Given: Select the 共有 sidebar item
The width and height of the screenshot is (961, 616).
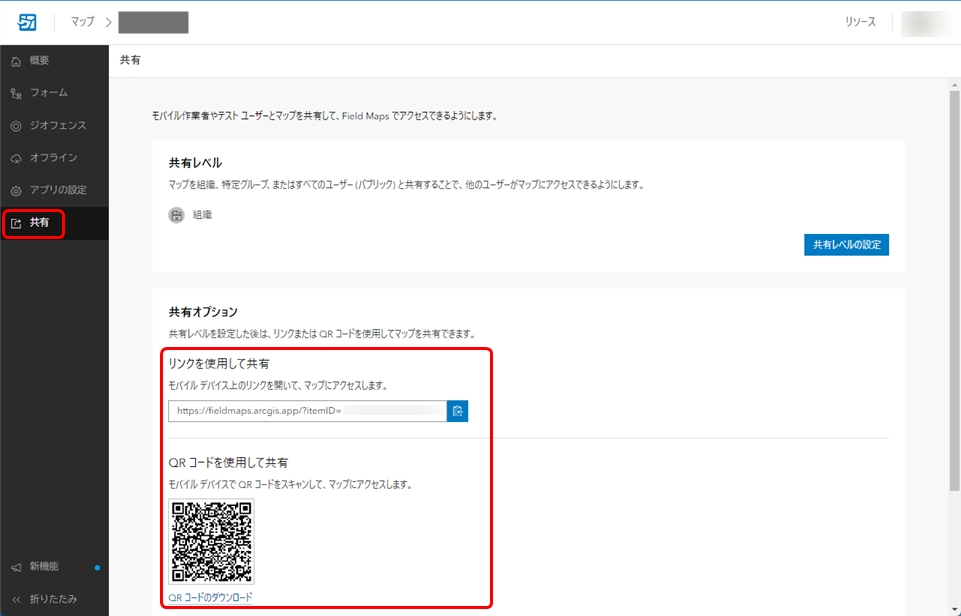Looking at the screenshot, I should pos(55,223).
